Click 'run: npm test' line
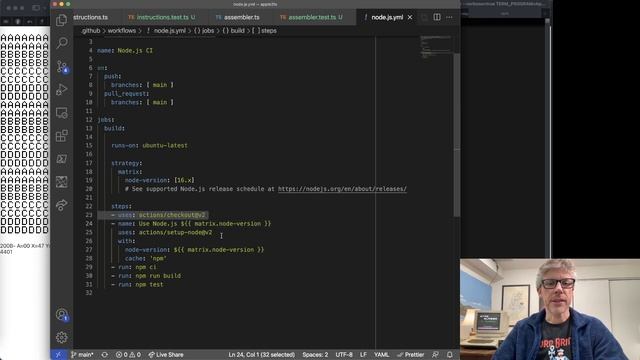Viewport: 640px width, 360px height. click(138, 284)
